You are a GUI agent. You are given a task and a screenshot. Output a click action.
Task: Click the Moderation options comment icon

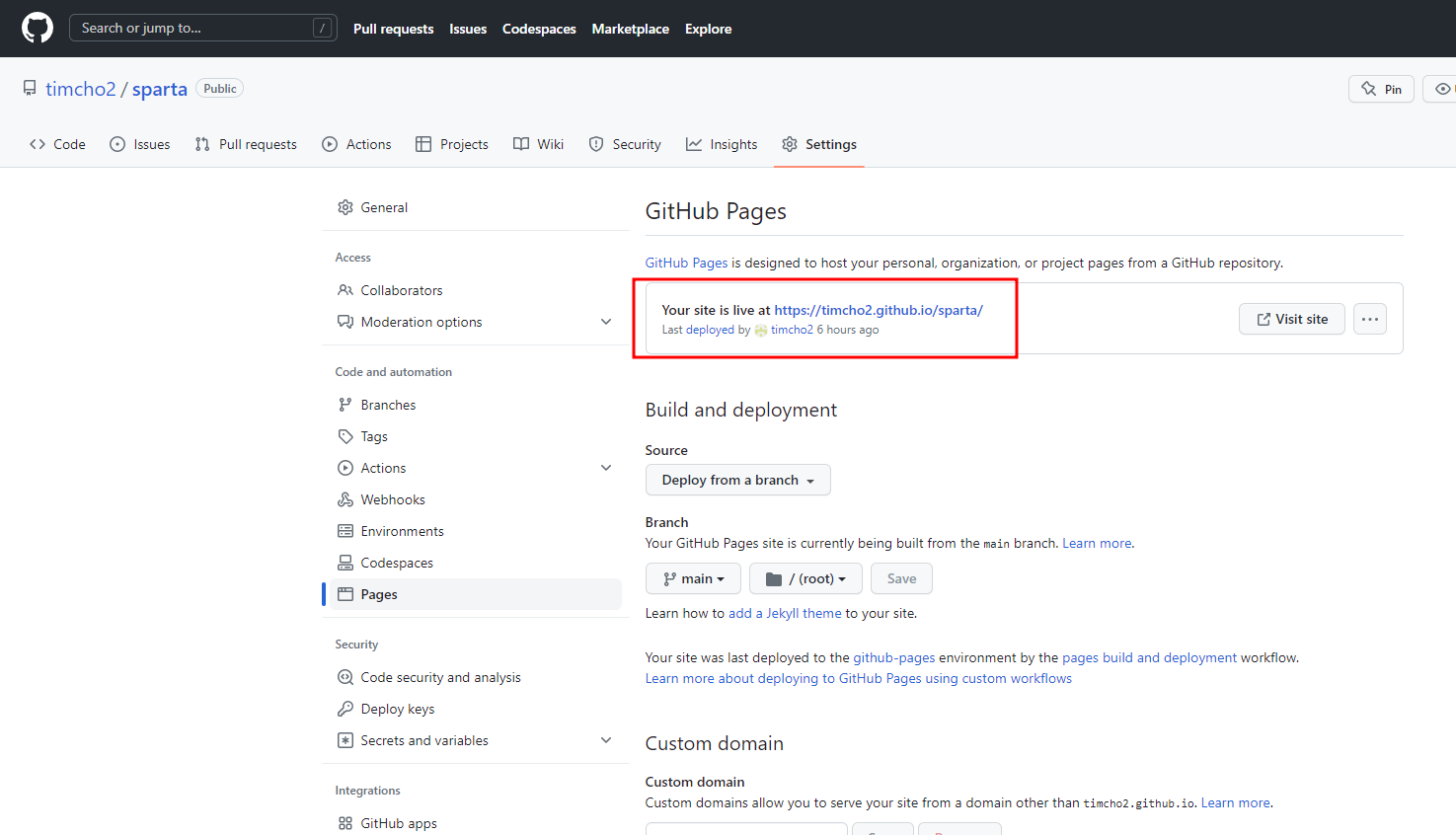[x=345, y=322]
